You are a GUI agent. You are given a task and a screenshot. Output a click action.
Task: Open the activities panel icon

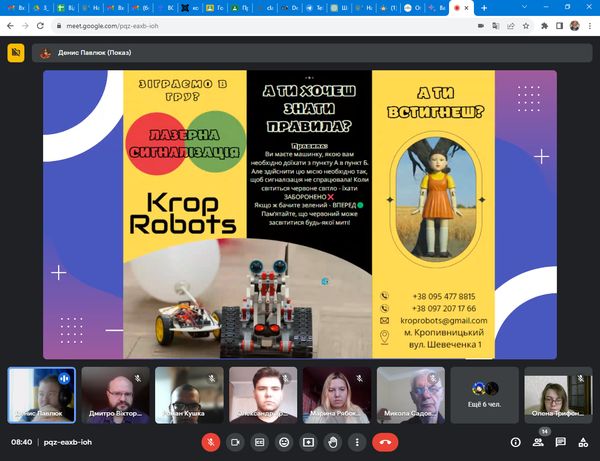tap(582, 441)
